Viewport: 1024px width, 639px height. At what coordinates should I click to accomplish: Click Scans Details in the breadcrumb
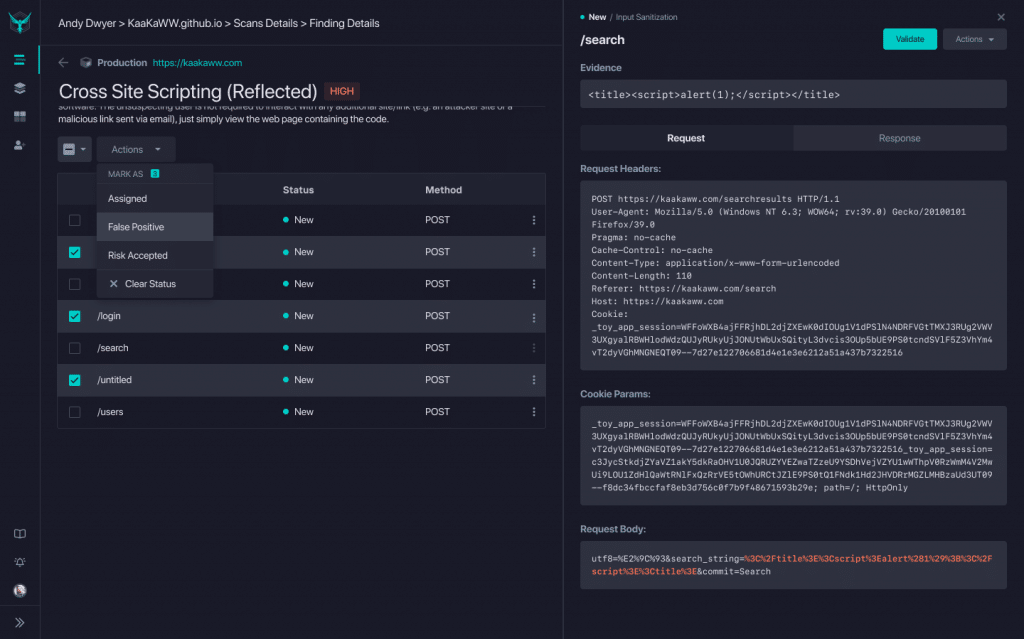click(x=265, y=24)
